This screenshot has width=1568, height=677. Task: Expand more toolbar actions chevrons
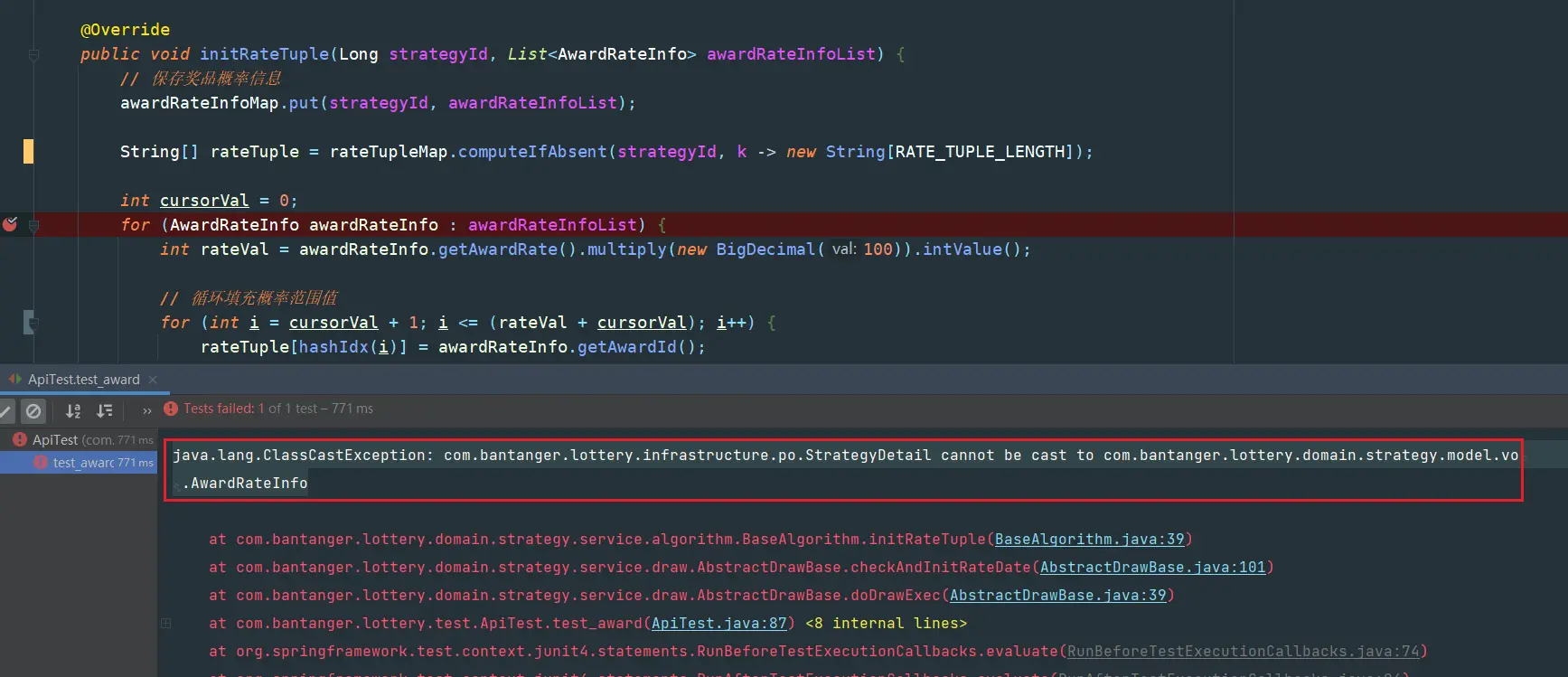tap(147, 411)
